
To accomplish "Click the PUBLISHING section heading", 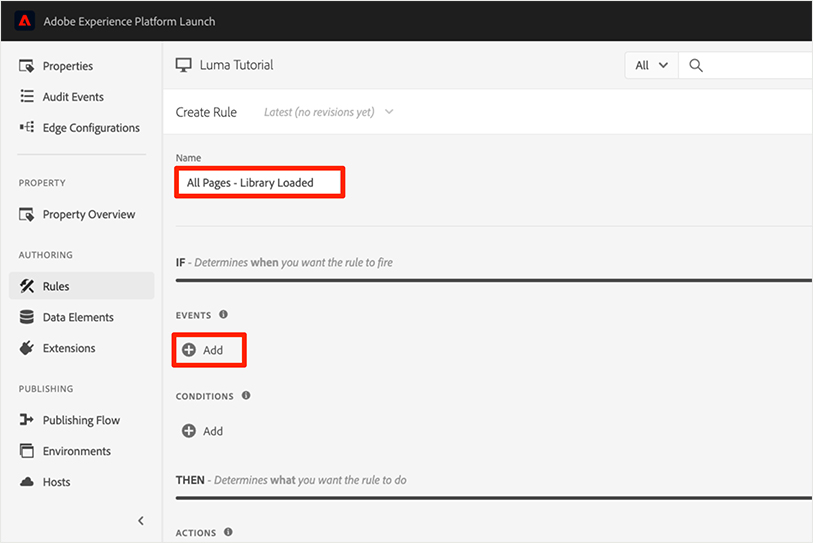I will coord(46,388).
